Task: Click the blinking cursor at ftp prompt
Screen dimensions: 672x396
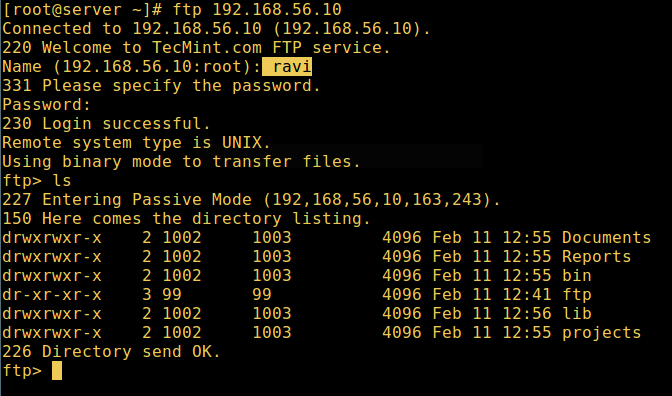Action: click(57, 371)
